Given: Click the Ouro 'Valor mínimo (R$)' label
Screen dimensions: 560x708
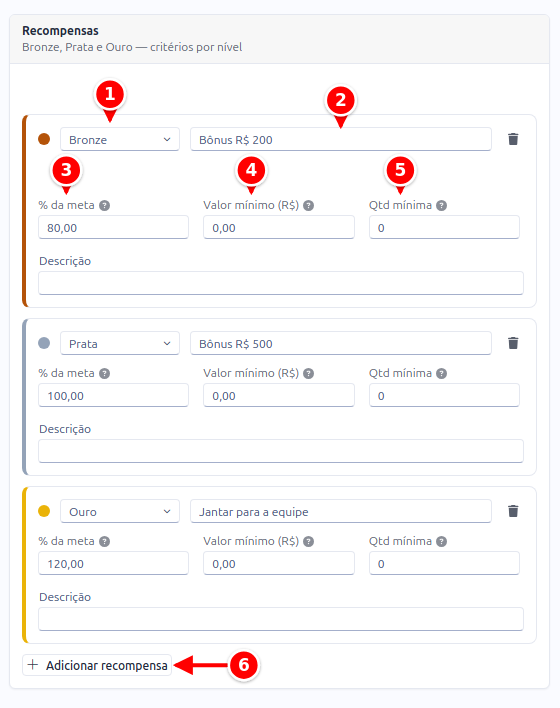Looking at the screenshot, I should [251, 541].
